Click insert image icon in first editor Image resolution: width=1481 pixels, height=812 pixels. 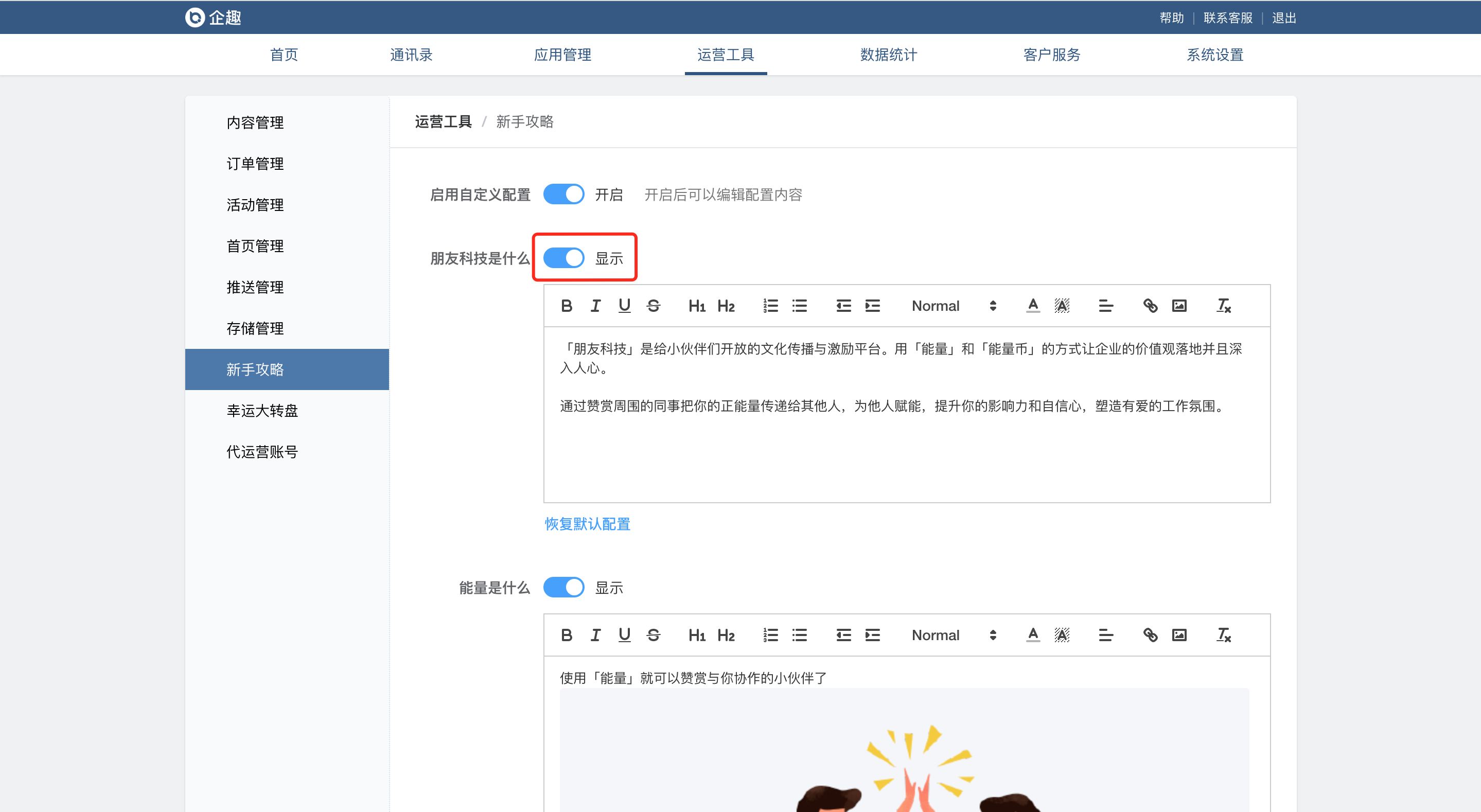coord(1179,306)
